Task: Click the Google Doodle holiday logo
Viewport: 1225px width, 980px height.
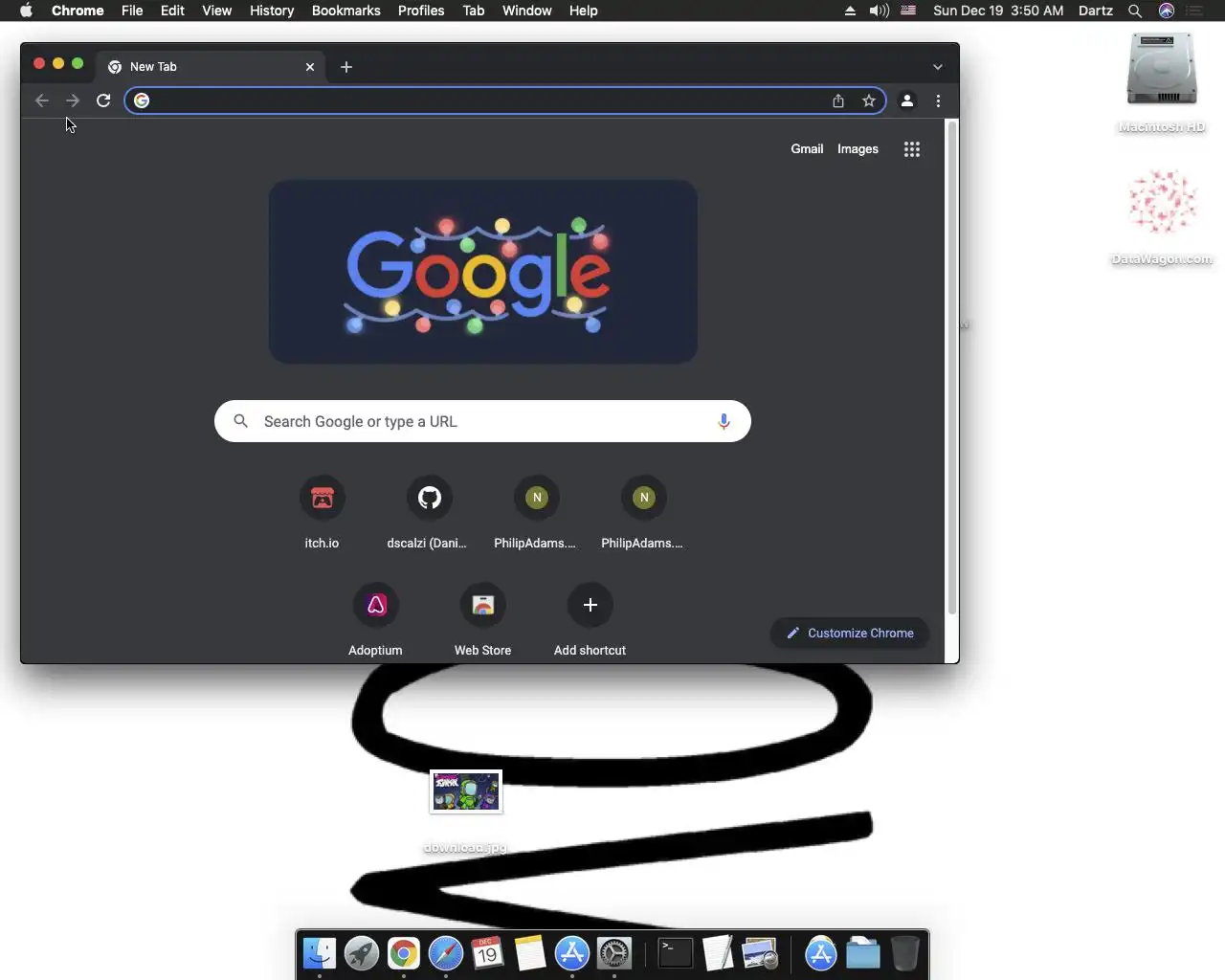Action: [x=483, y=272]
